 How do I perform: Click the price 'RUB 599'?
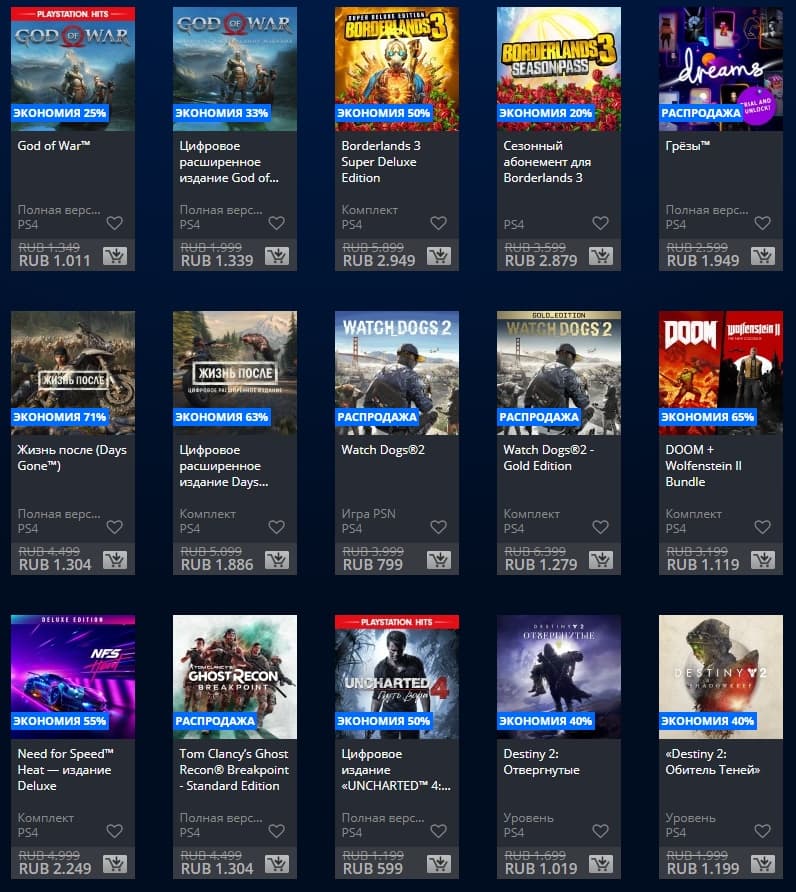point(373,869)
